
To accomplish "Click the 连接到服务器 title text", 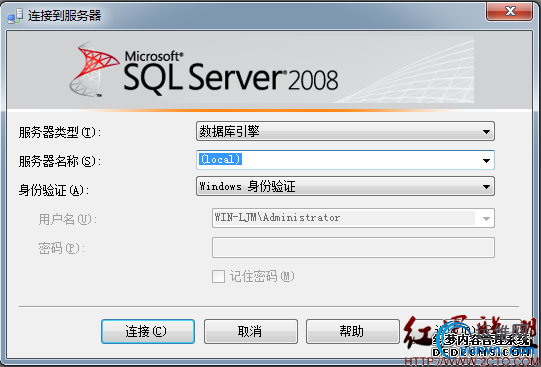I will coord(65,16).
